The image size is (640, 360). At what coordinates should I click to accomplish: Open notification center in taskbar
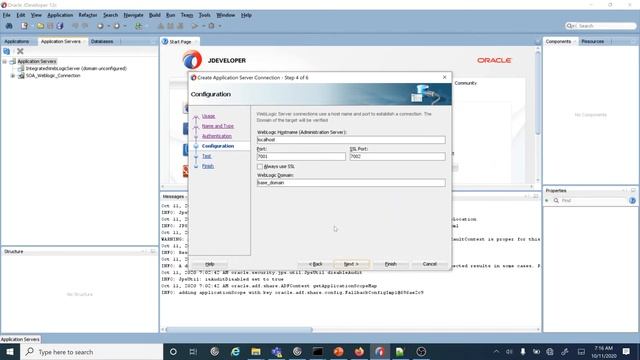point(626,351)
